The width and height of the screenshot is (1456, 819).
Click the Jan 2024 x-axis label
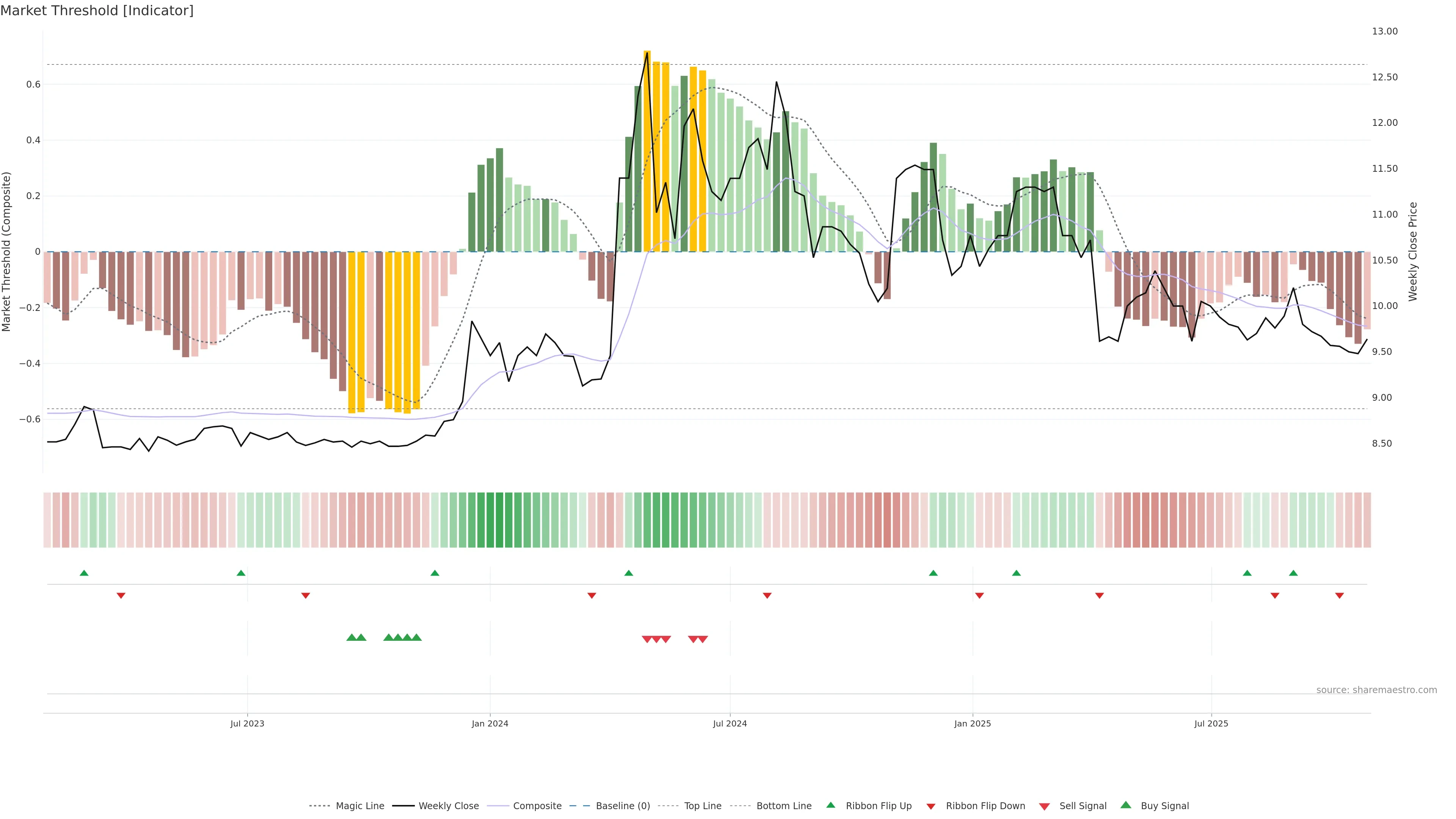pos(490,723)
